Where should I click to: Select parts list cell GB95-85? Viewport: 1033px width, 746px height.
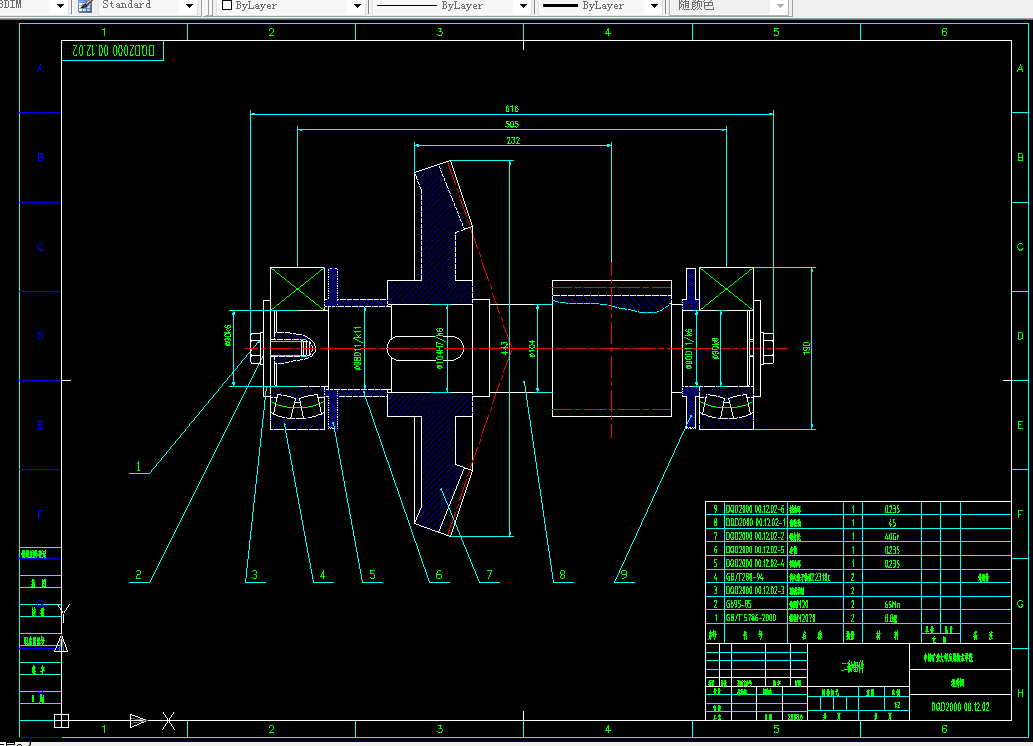pos(739,604)
